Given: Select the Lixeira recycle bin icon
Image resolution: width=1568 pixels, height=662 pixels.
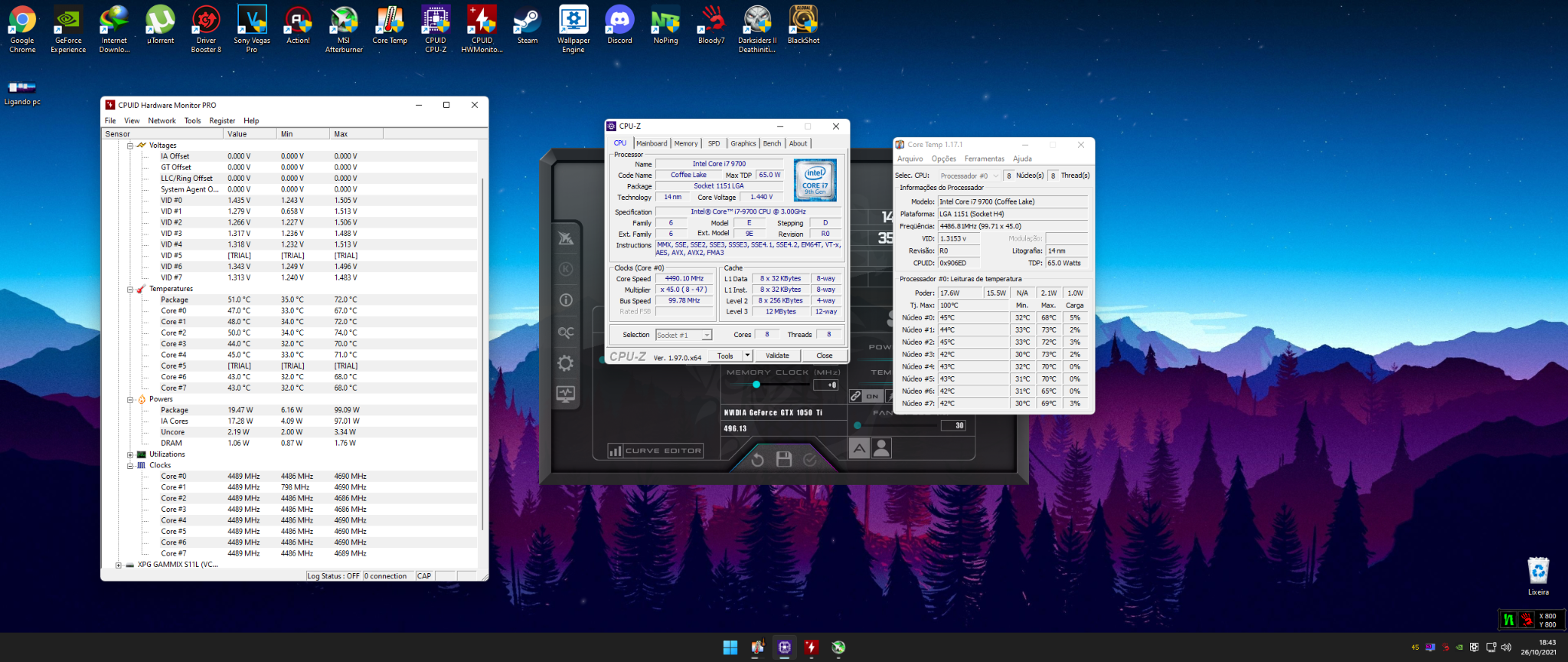Looking at the screenshot, I should [1538, 576].
